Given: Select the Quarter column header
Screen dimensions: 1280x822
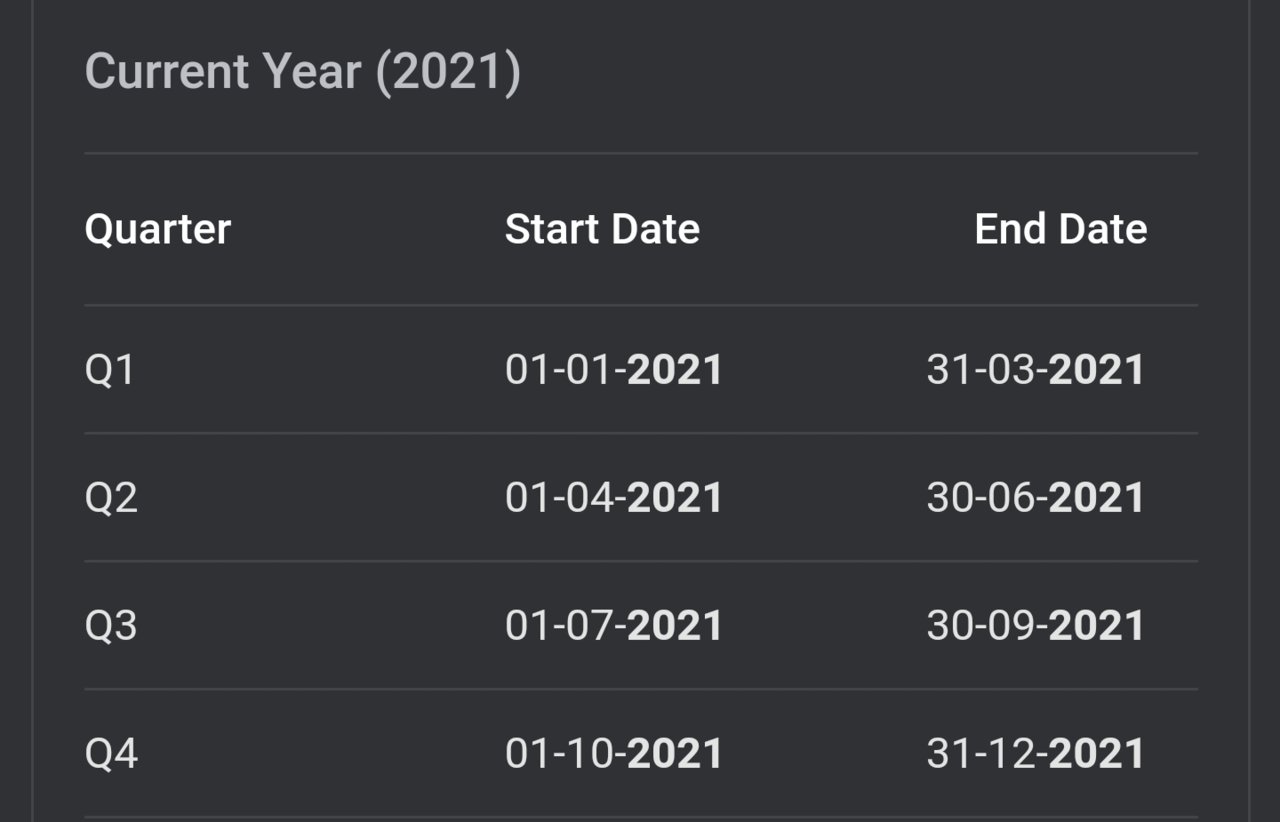Looking at the screenshot, I should point(158,230).
